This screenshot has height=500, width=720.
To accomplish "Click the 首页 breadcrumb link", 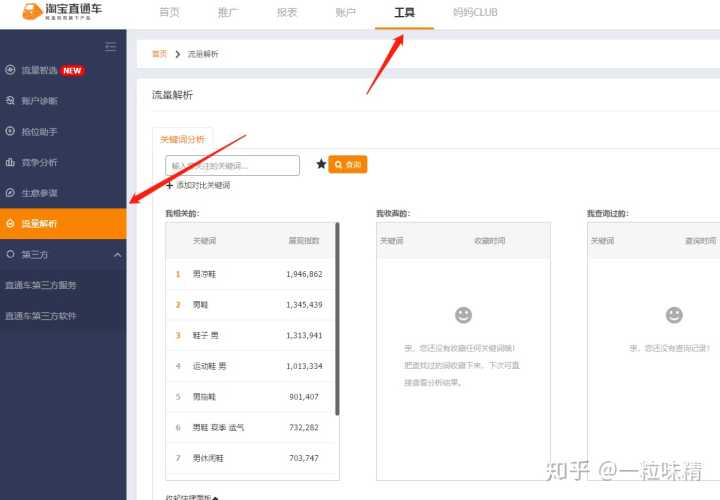I will 159,54.
